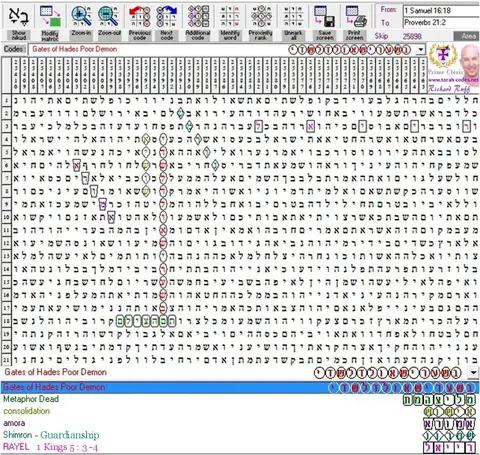Select the Identify word tool
The height and width of the screenshot is (455, 480).
pos(230,16)
